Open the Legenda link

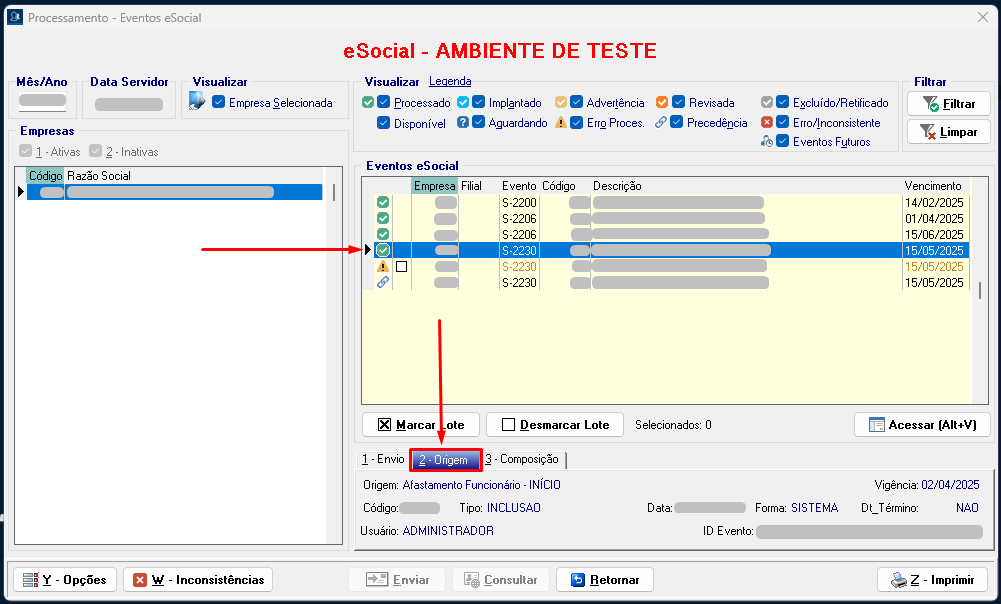450,82
